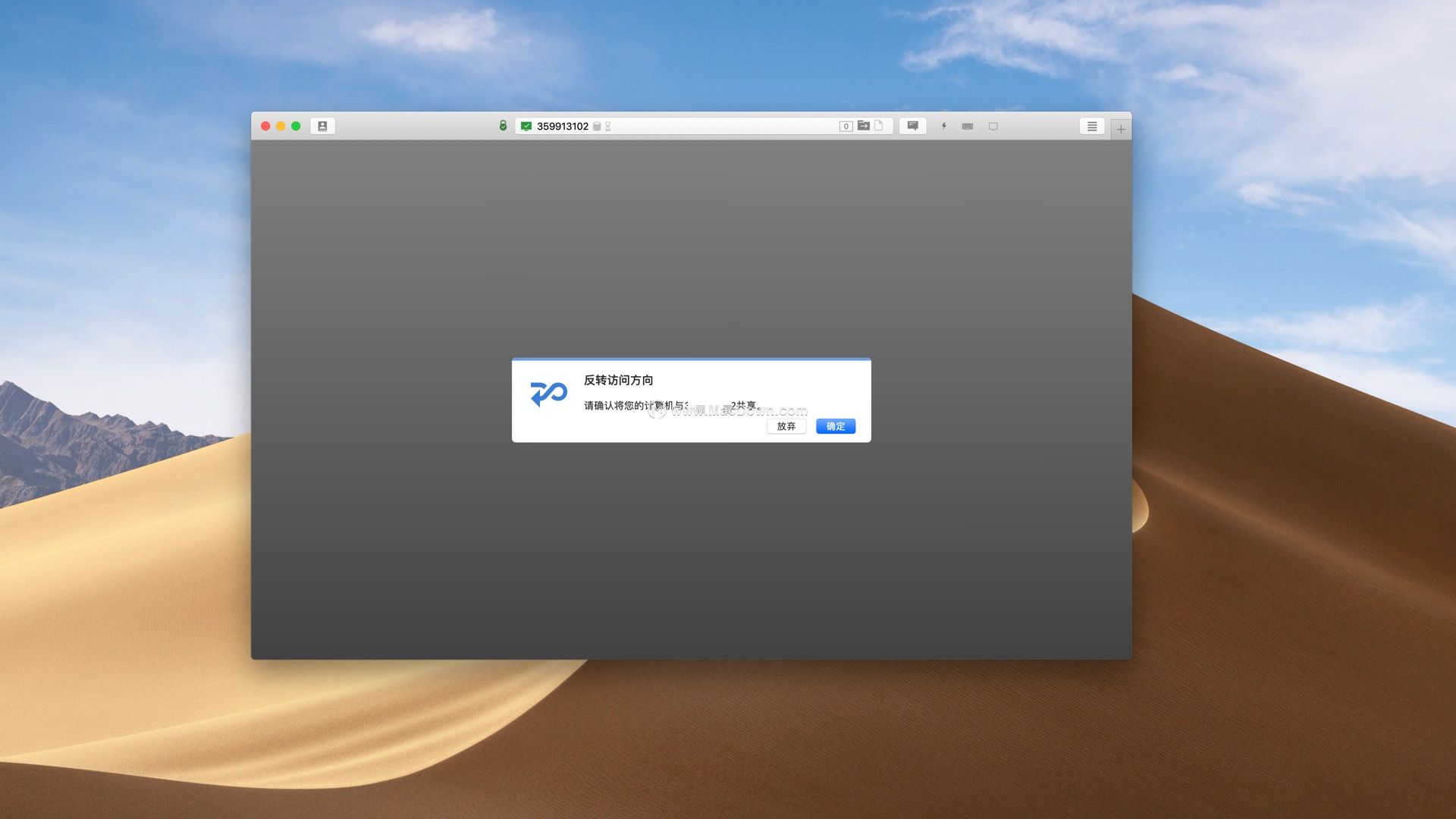Open the address book icon in toolbar
Viewport: 1456px width, 819px height.
(322, 126)
